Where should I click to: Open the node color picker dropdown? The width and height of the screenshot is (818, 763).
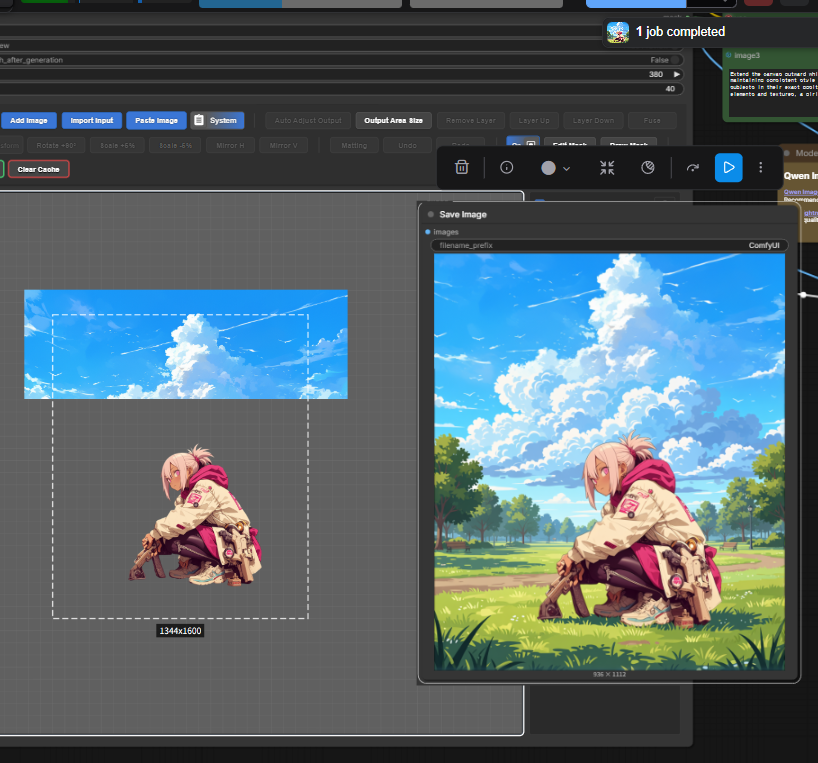click(x=556, y=168)
